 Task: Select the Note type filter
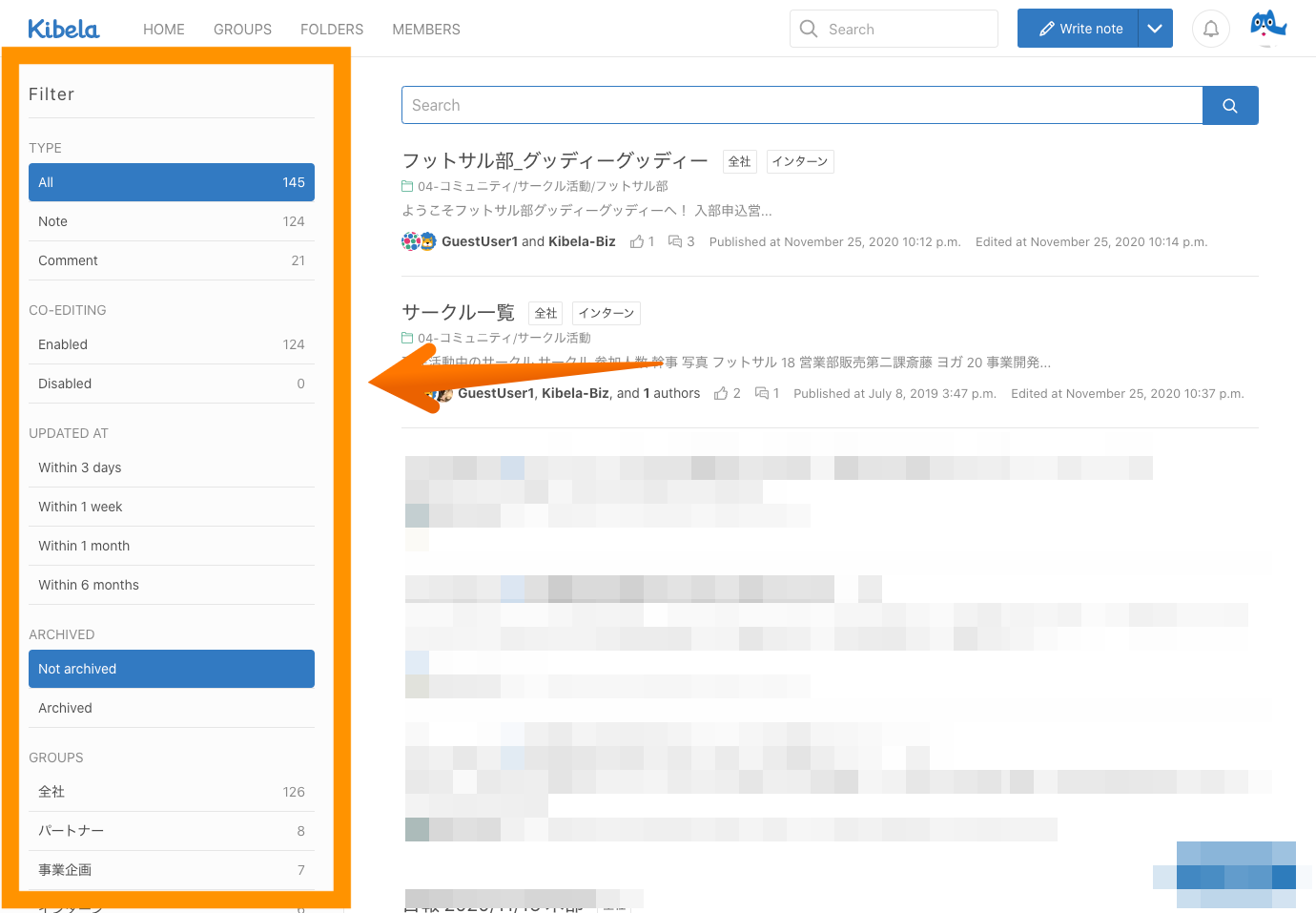(172, 221)
